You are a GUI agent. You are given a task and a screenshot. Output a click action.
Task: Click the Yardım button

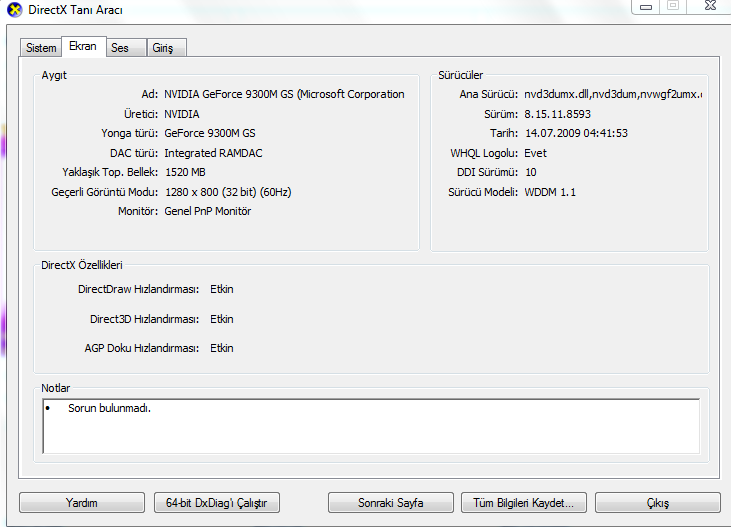tap(82, 503)
